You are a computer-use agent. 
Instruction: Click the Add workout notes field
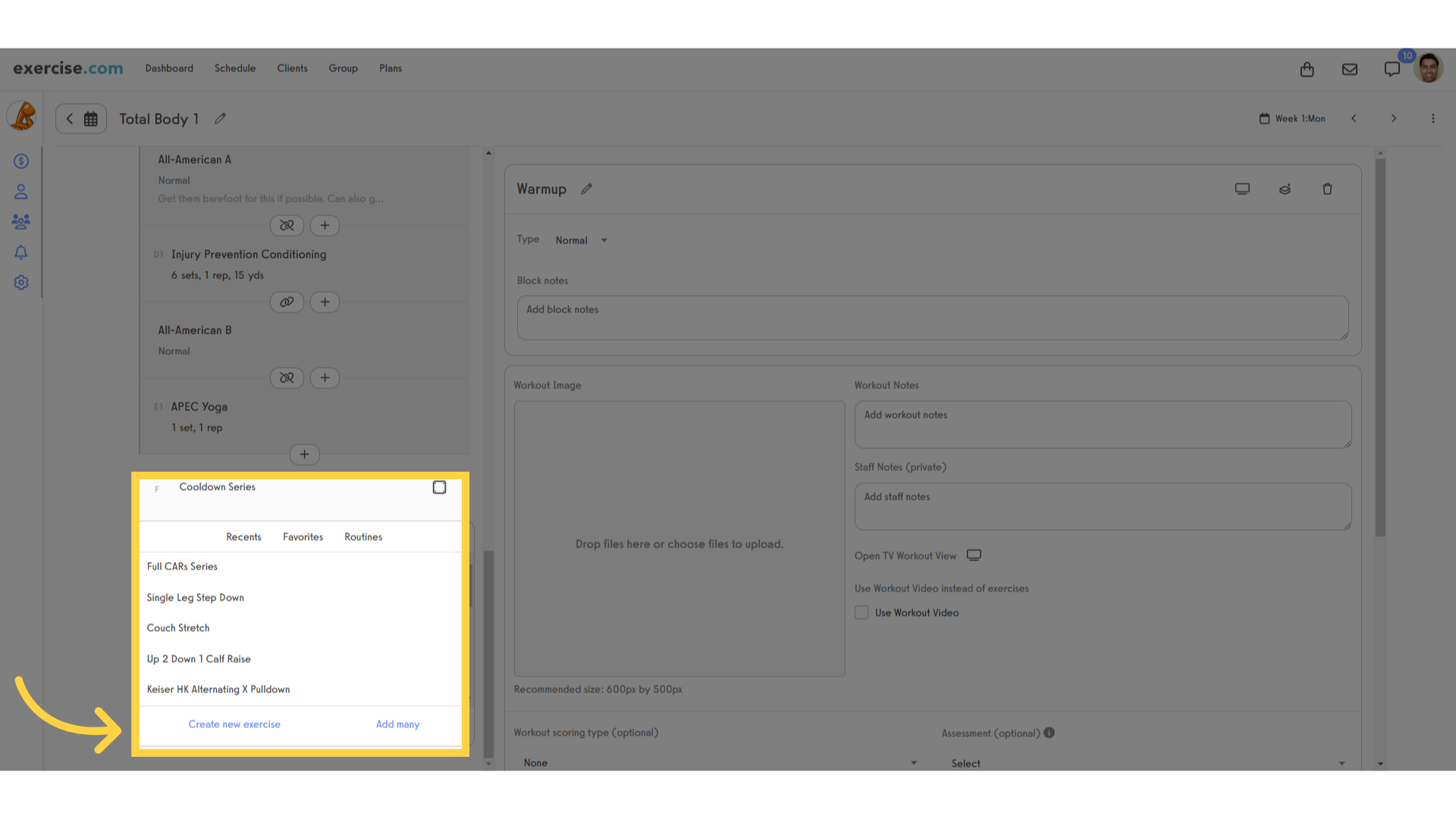point(1103,425)
